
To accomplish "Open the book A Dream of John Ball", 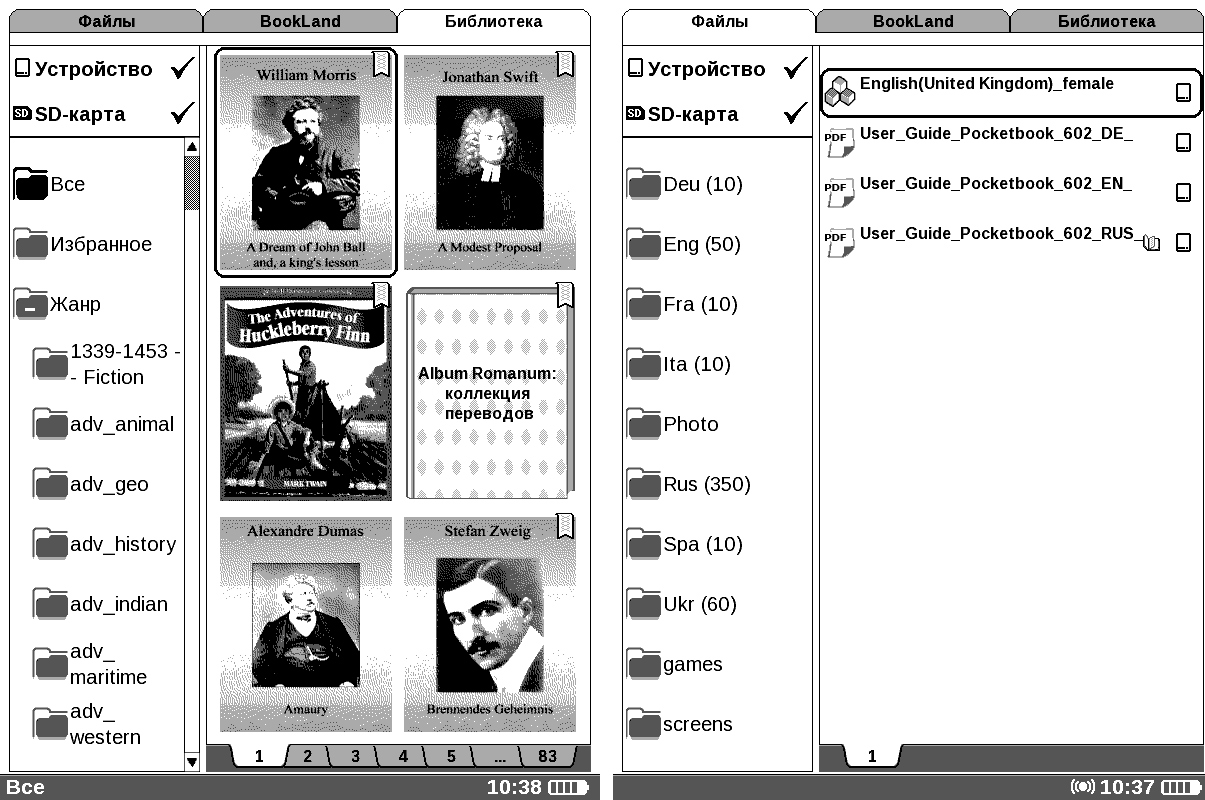I will 306,162.
